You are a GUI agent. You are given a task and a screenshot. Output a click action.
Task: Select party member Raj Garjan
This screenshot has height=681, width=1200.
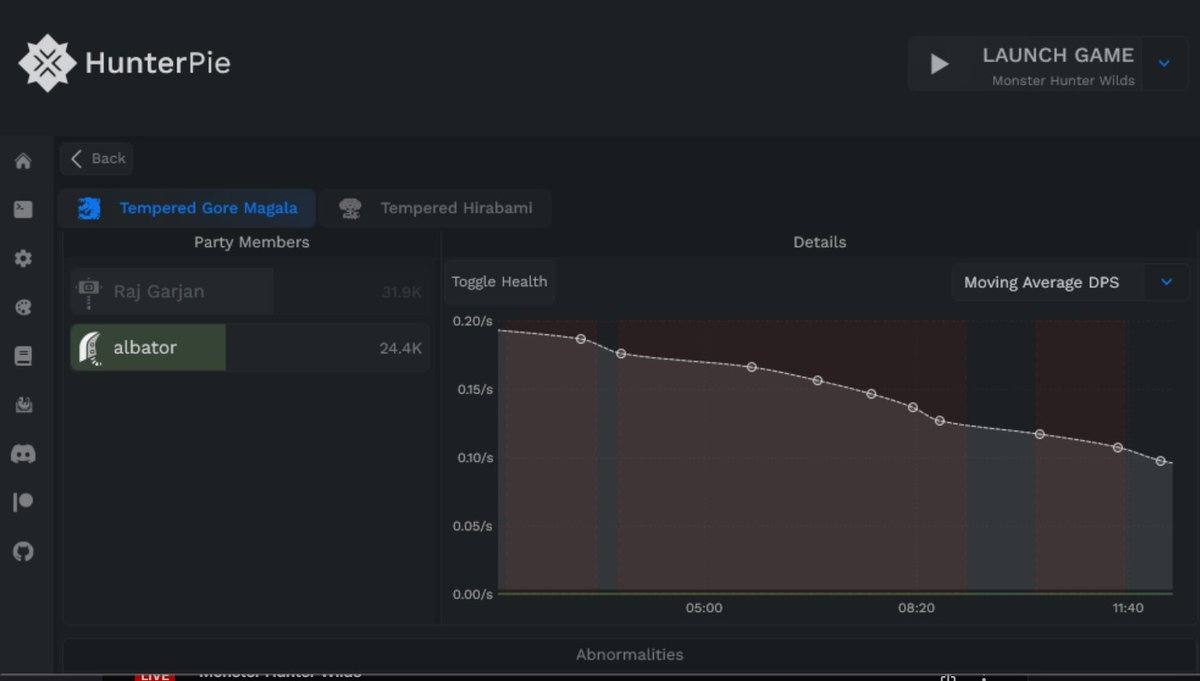(250, 292)
